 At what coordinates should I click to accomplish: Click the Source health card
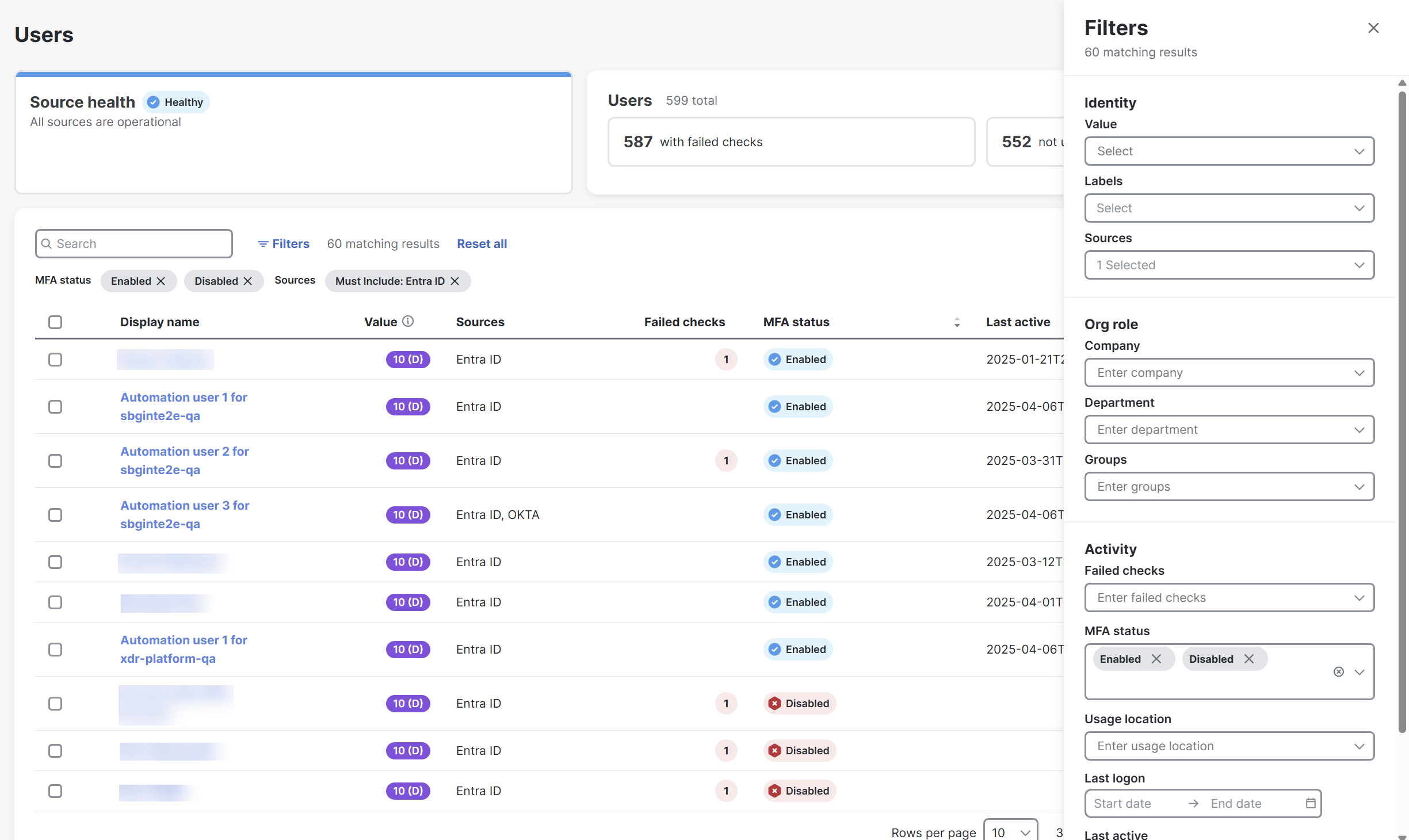(293, 132)
